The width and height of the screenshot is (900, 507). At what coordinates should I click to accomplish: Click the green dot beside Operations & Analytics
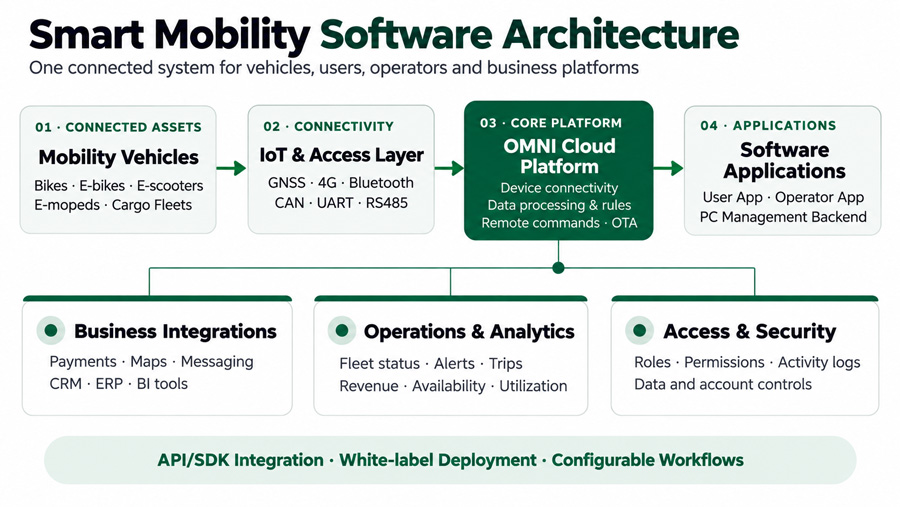point(342,331)
